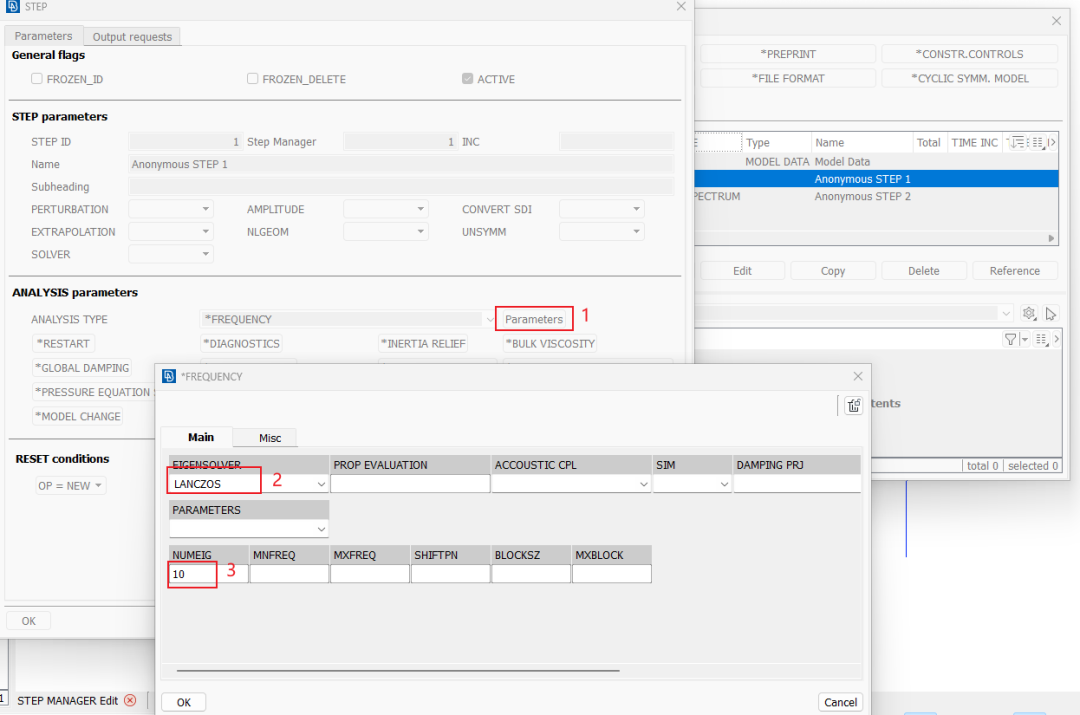
Task: Click the Copy button in Step Manager
Action: pos(833,271)
